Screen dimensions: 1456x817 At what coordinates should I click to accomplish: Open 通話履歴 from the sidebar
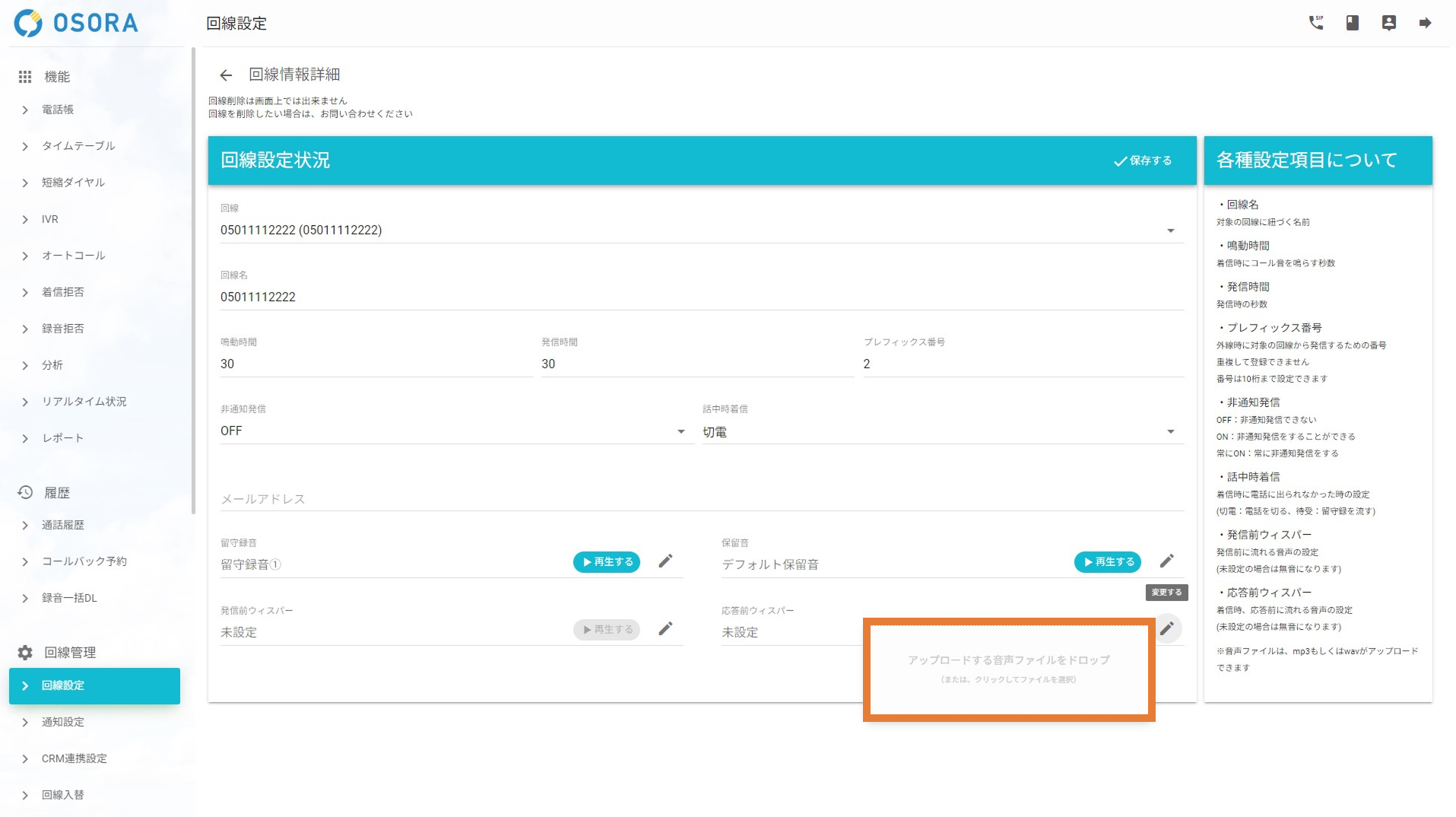pos(63,525)
